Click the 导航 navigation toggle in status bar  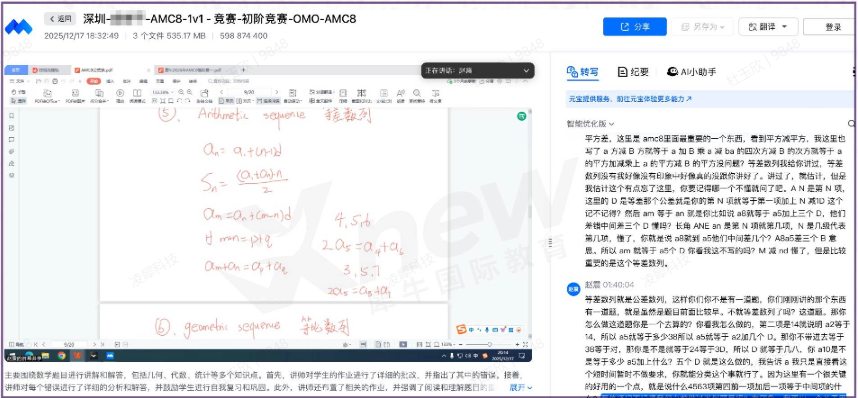click(x=16, y=344)
